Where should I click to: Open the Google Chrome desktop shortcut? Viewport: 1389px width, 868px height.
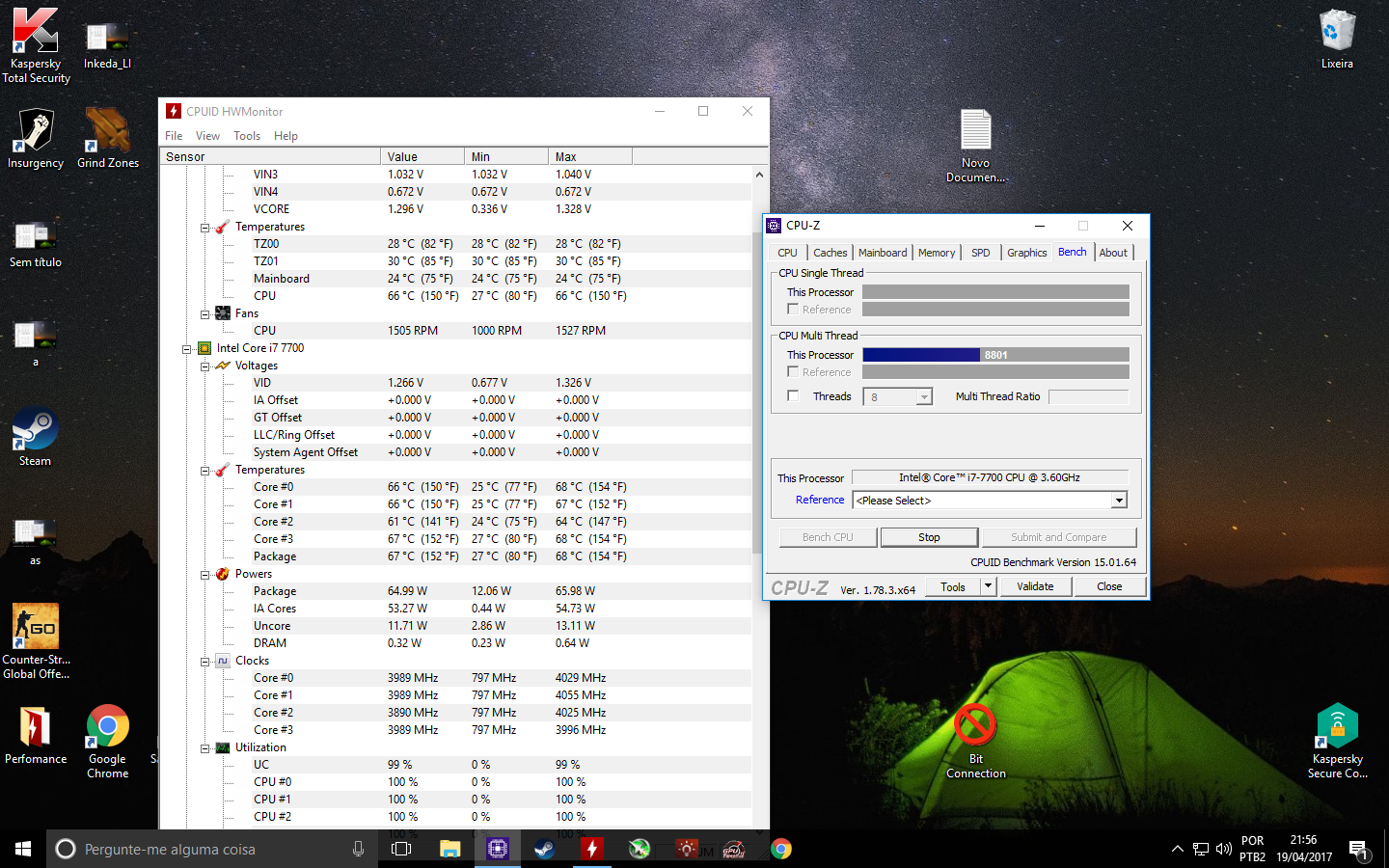point(107,741)
